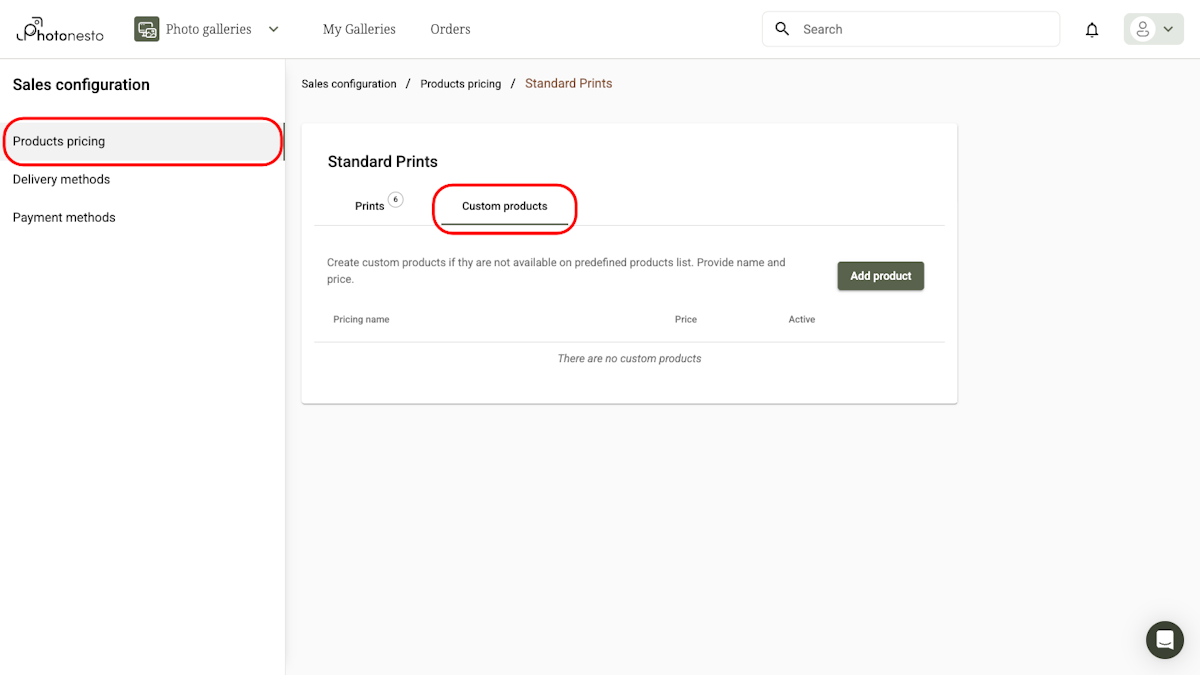Open the chat support widget
Screen dimensions: 1200x675
pos(1164,639)
